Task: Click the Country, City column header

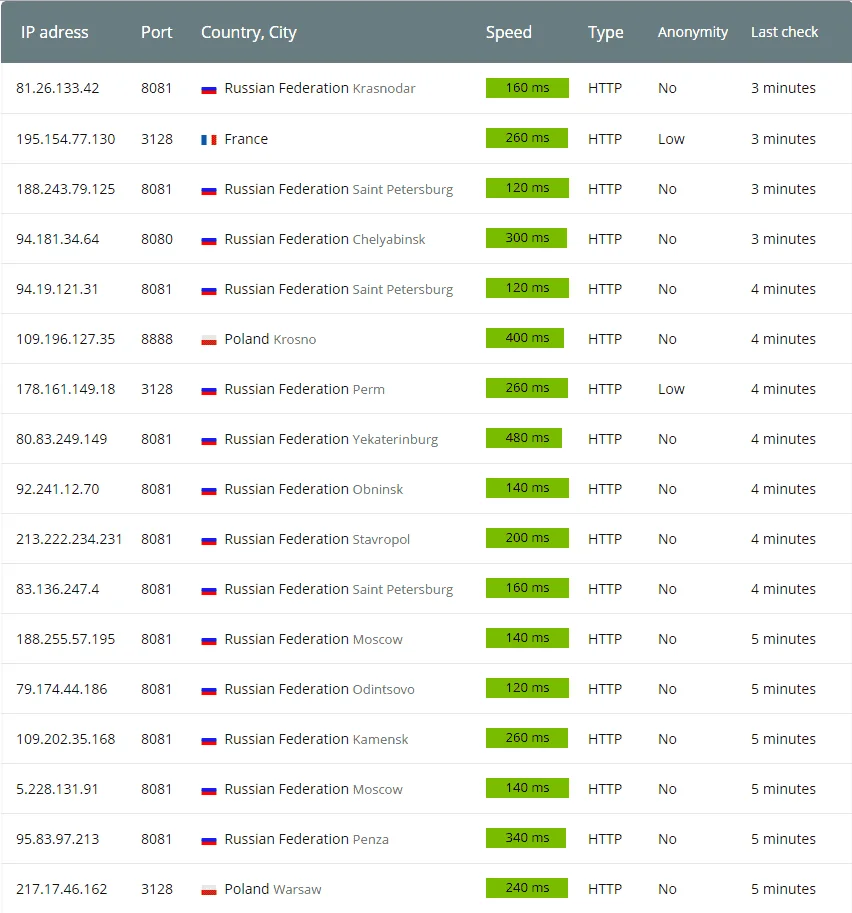Action: tap(249, 32)
